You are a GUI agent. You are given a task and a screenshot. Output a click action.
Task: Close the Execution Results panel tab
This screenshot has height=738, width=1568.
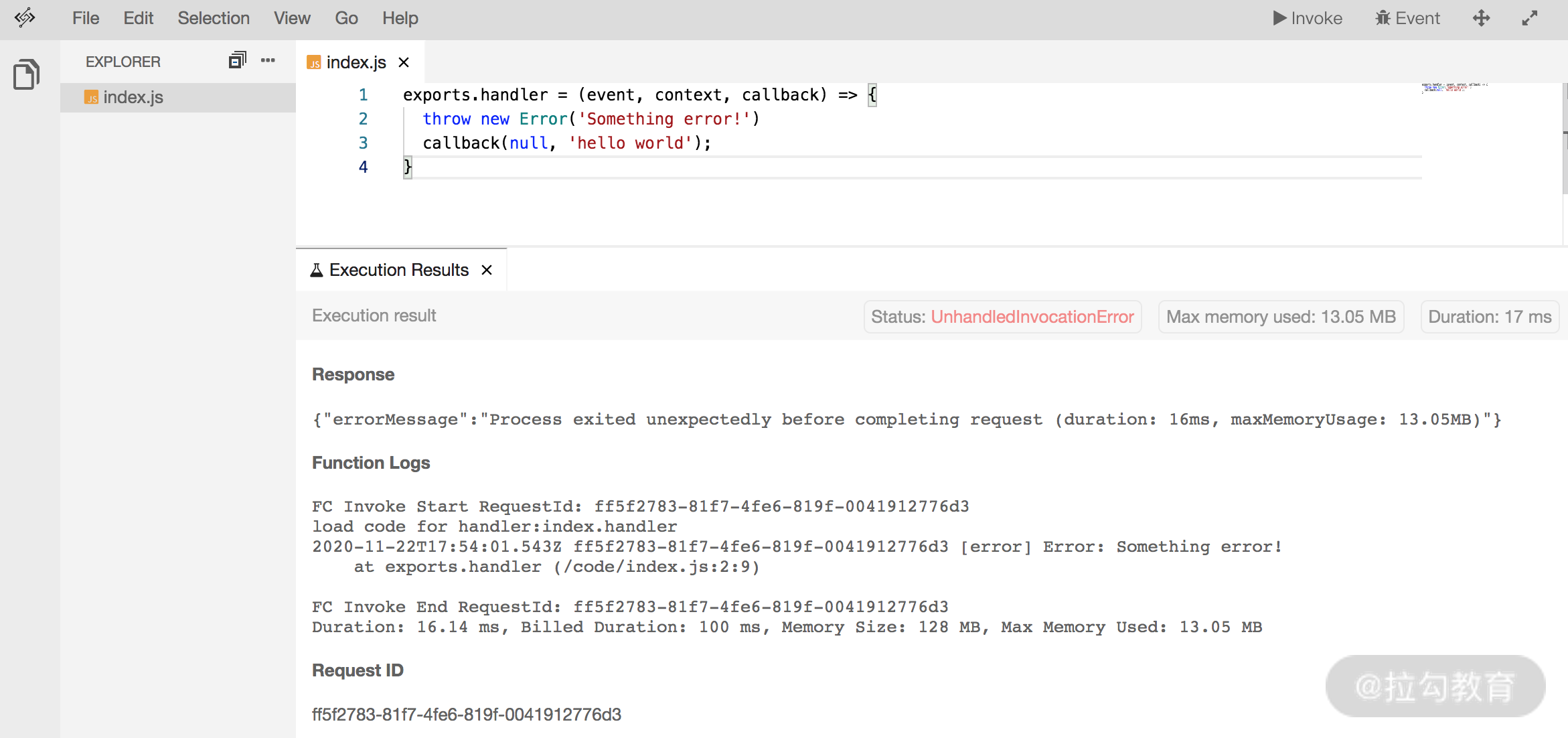point(487,270)
